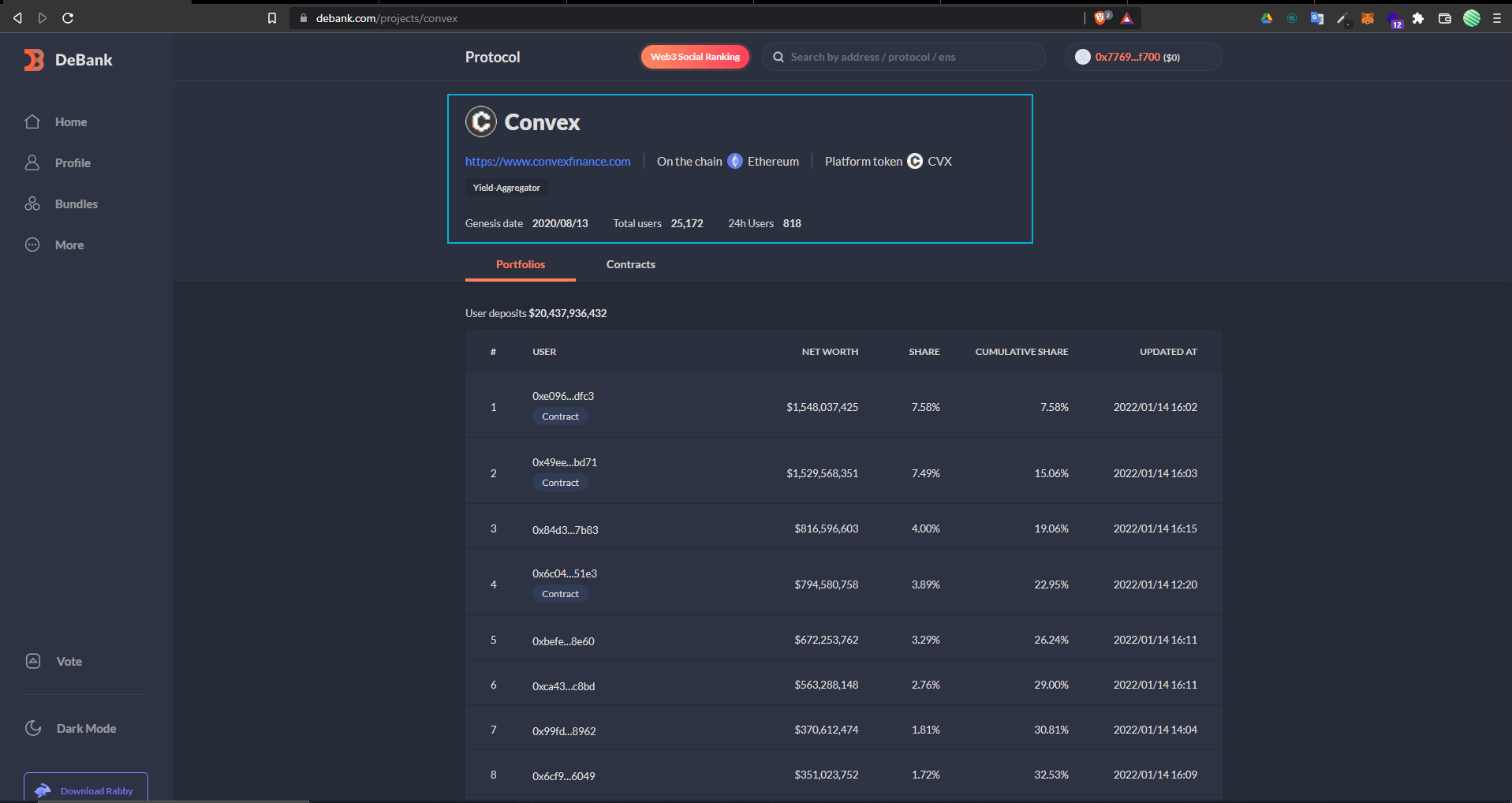Click the DeBank logo in the sidebar
This screenshot has height=803, width=1512.
68,60
